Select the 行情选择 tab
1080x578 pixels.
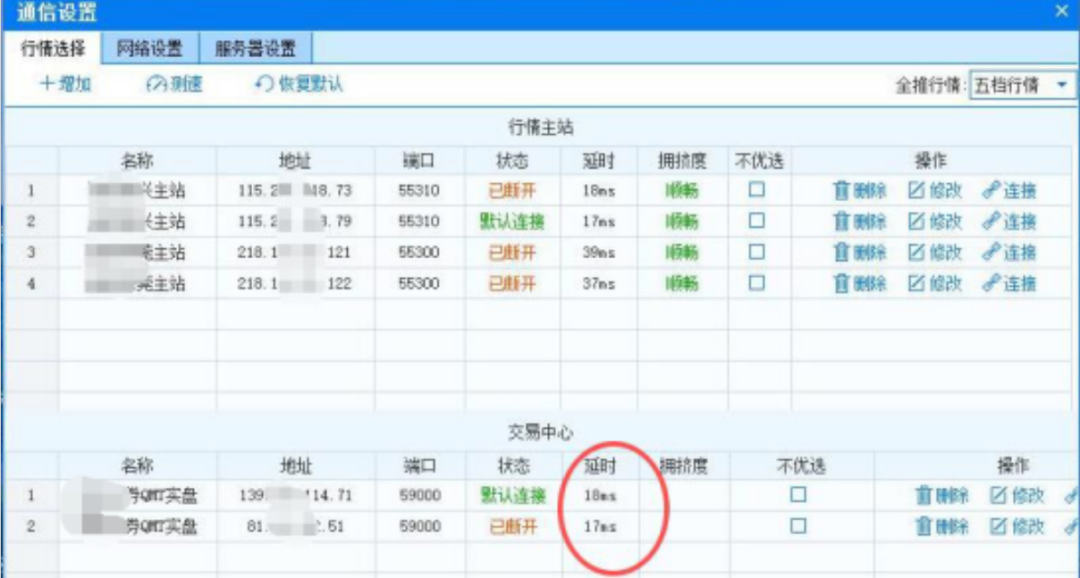click(x=53, y=48)
